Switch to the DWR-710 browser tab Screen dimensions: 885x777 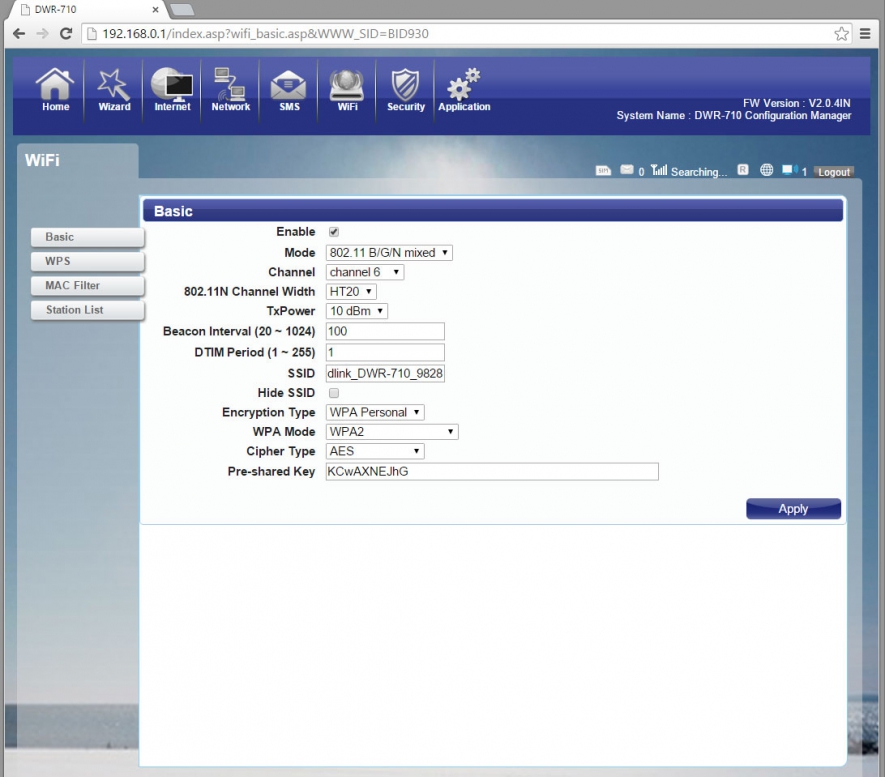[x=87, y=10]
